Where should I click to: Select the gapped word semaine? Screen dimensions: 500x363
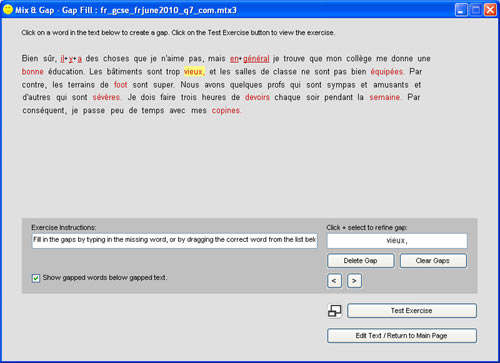tap(385, 97)
